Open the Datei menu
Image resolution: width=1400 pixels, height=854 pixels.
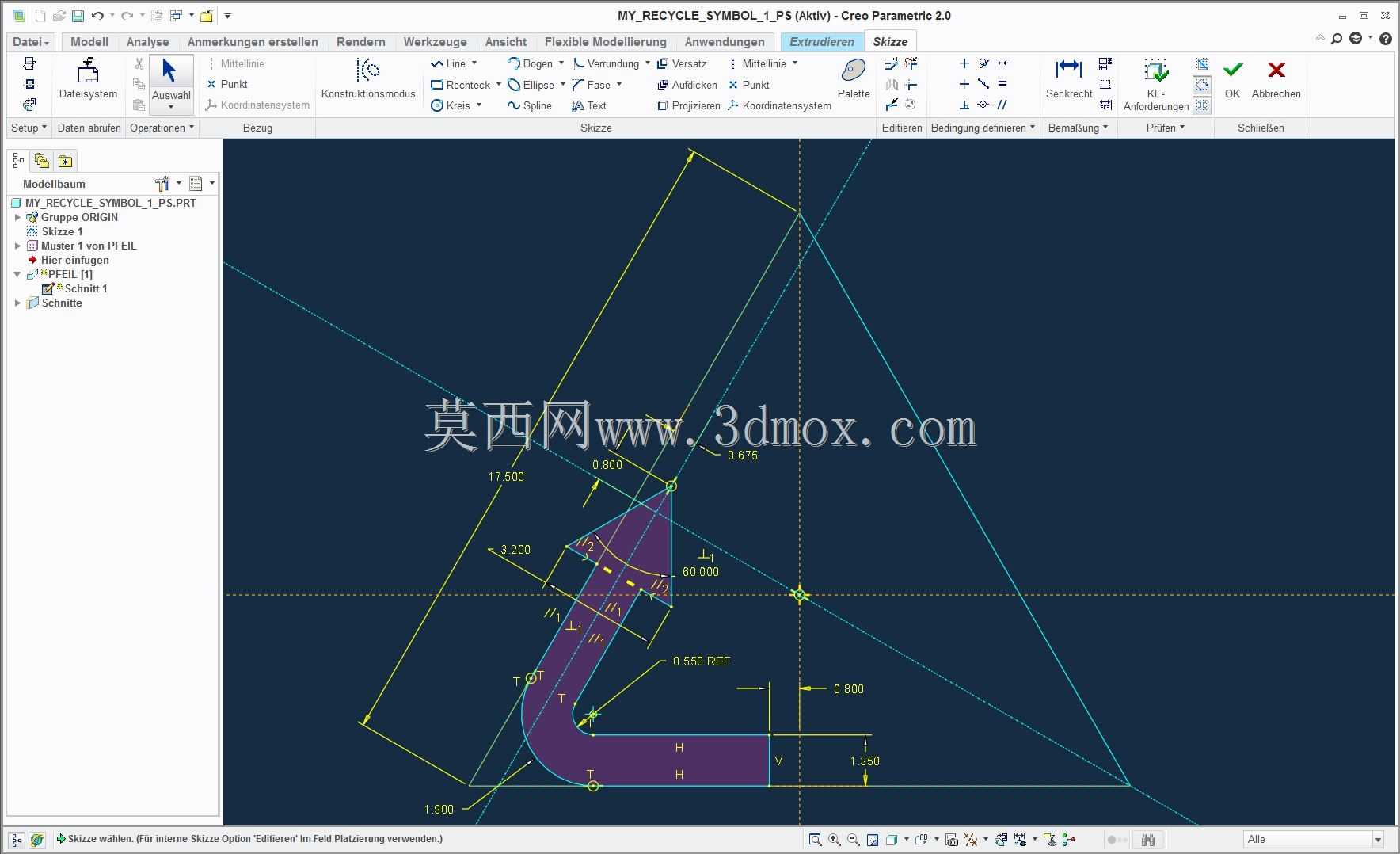(x=31, y=42)
